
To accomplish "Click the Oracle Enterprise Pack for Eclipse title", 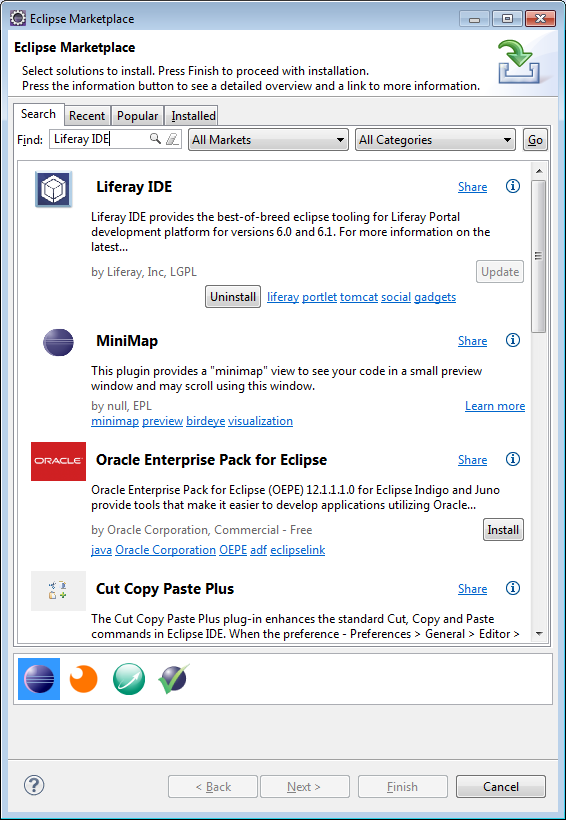I will (211, 460).
